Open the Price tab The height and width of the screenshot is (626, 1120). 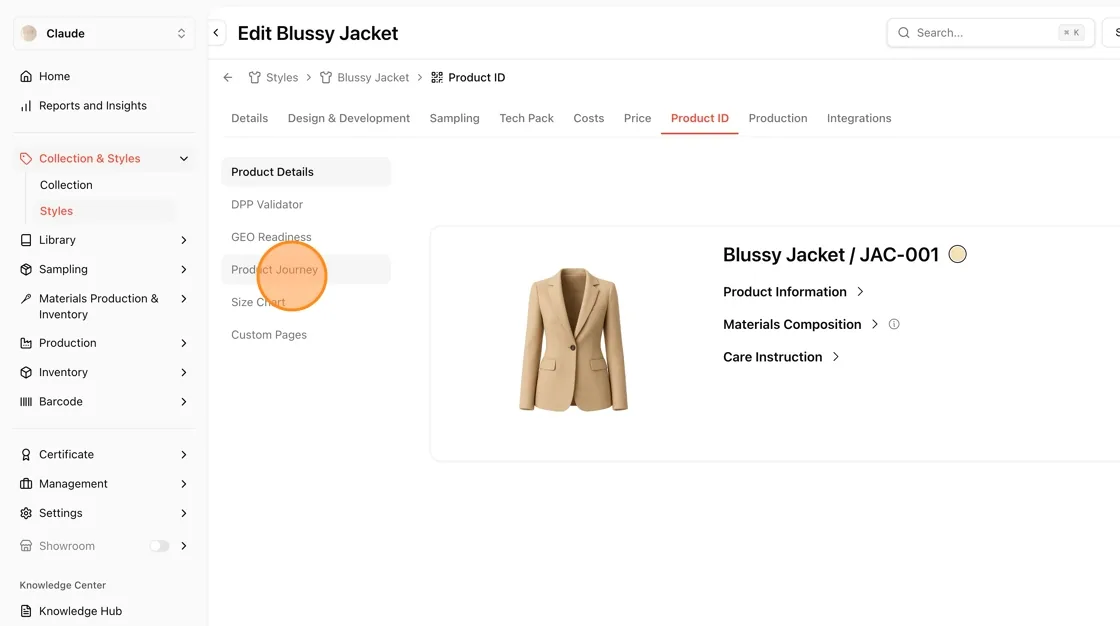pos(637,118)
